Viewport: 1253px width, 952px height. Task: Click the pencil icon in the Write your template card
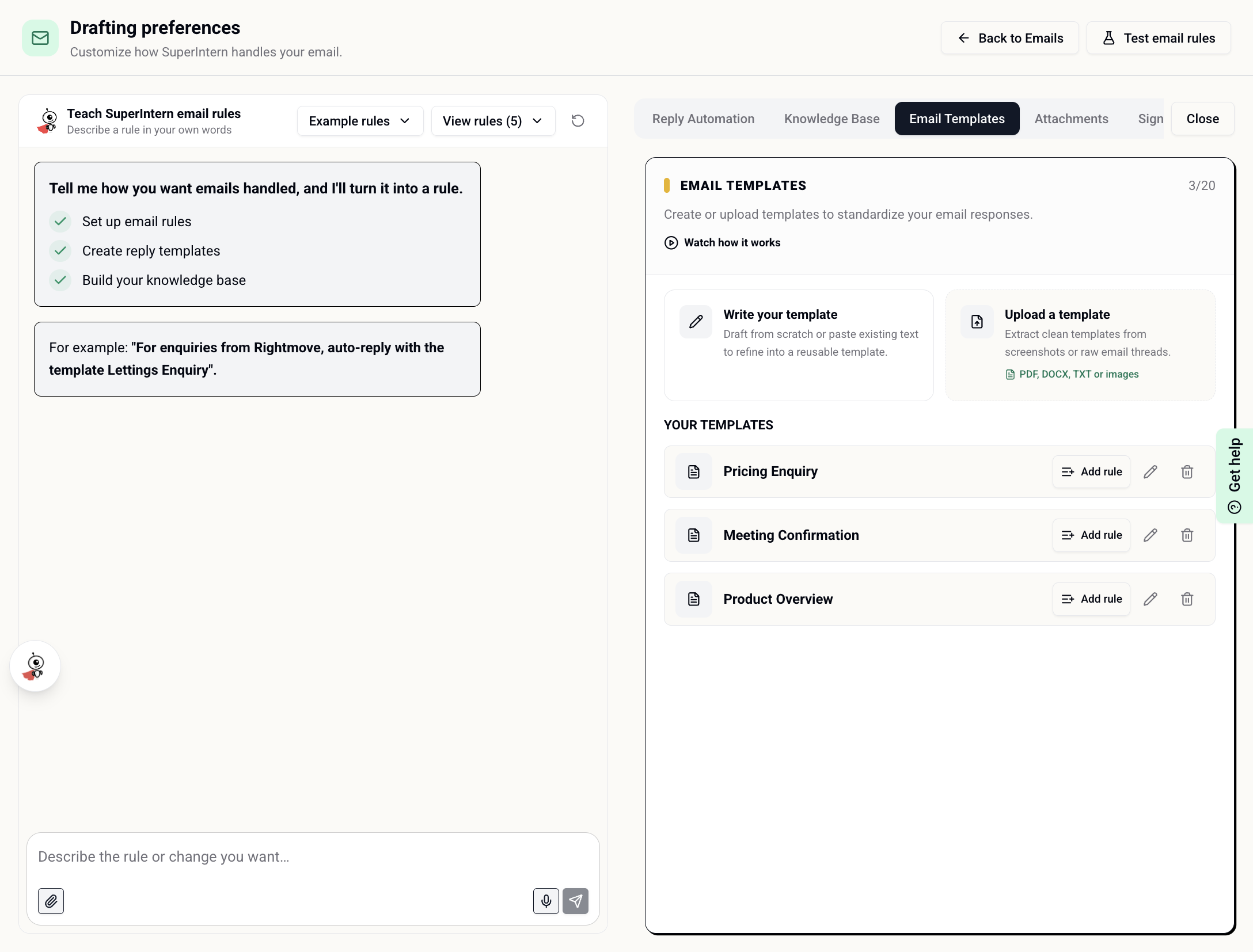pos(696,322)
